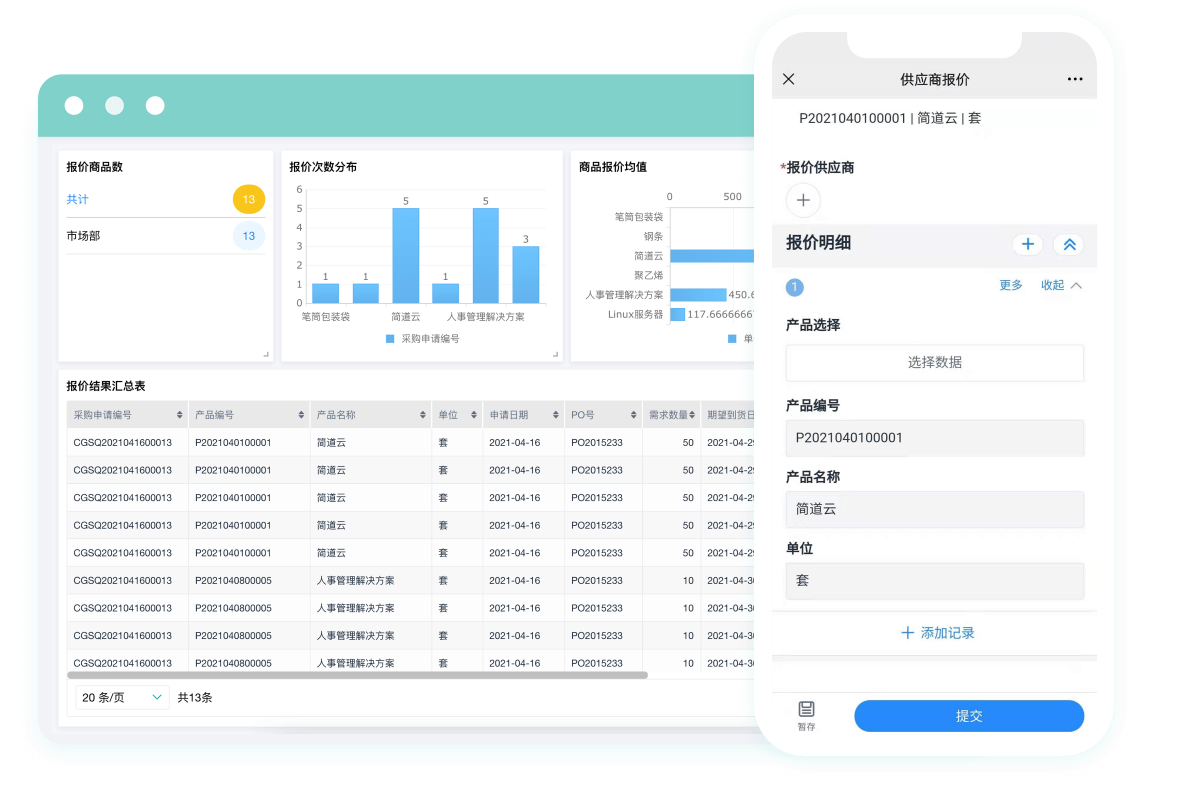The height and width of the screenshot is (792, 1184).
Task: Submit the form with 提交
Action: tap(969, 716)
